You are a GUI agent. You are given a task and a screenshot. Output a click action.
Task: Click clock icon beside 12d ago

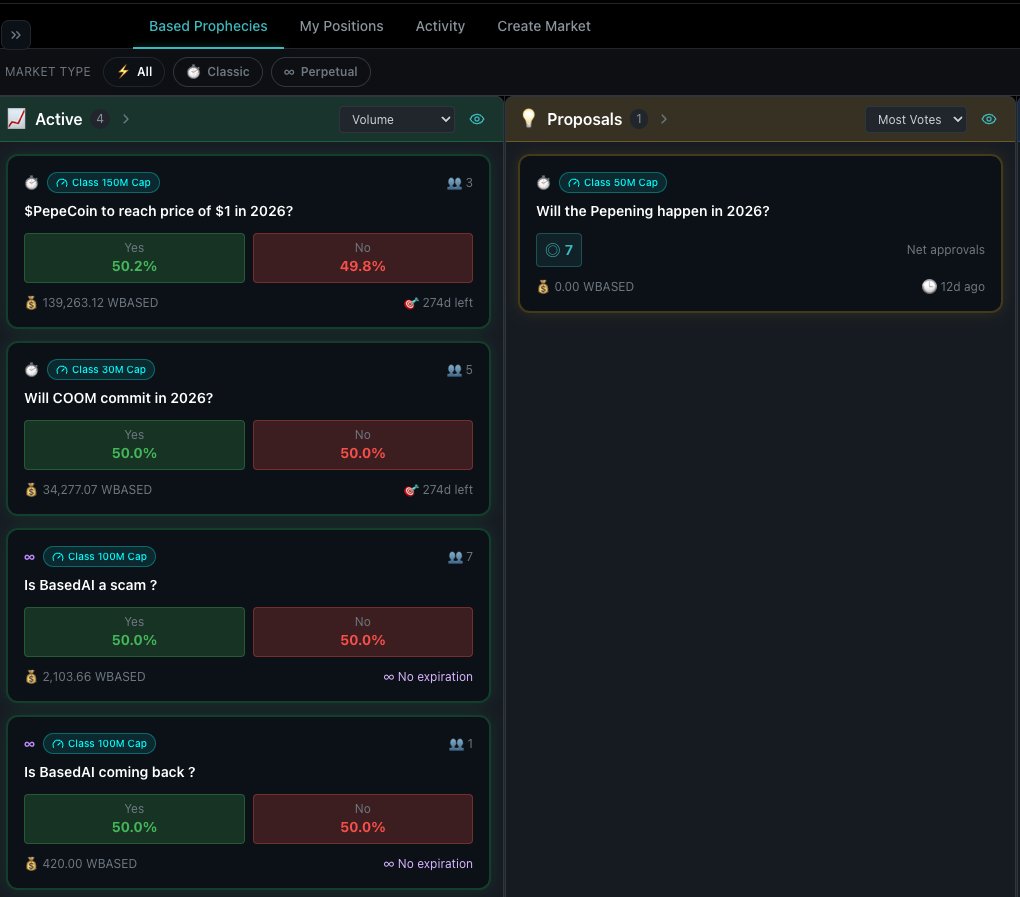coord(929,286)
